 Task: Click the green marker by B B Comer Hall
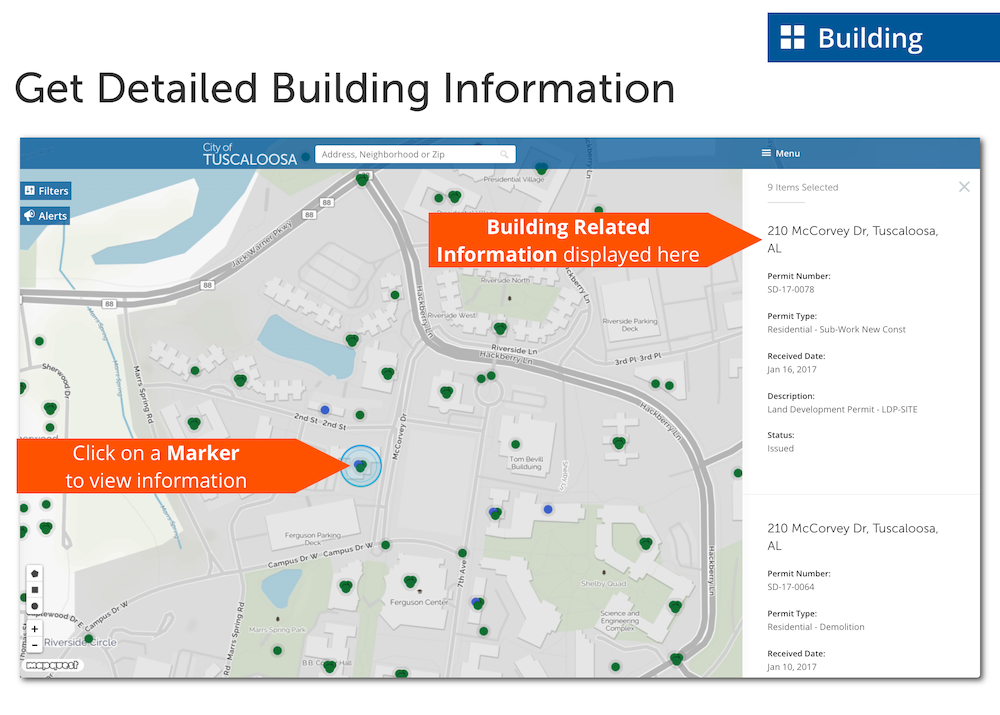tap(329, 667)
